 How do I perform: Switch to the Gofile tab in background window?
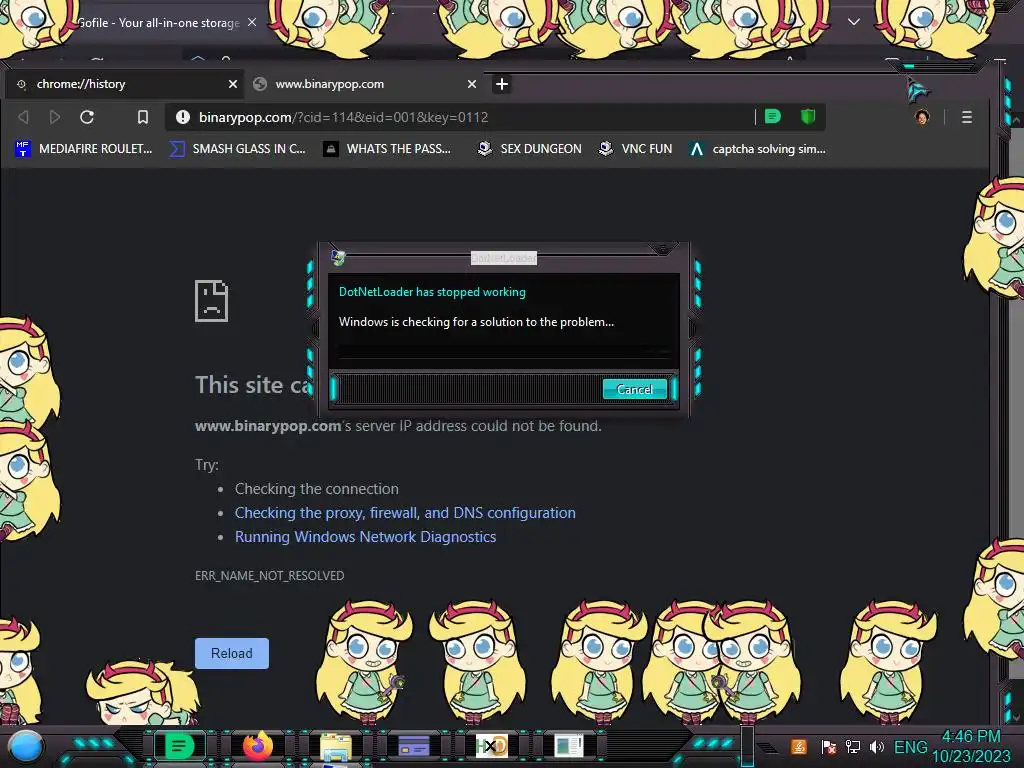tap(157, 23)
